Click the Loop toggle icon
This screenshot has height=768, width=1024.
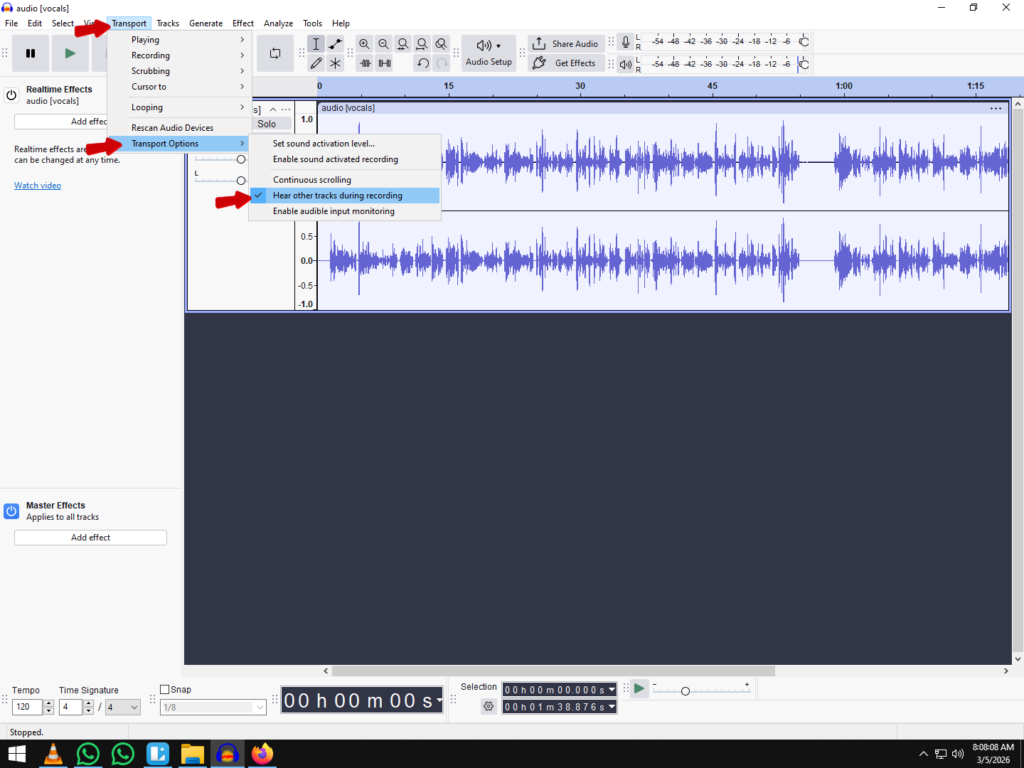(275, 53)
